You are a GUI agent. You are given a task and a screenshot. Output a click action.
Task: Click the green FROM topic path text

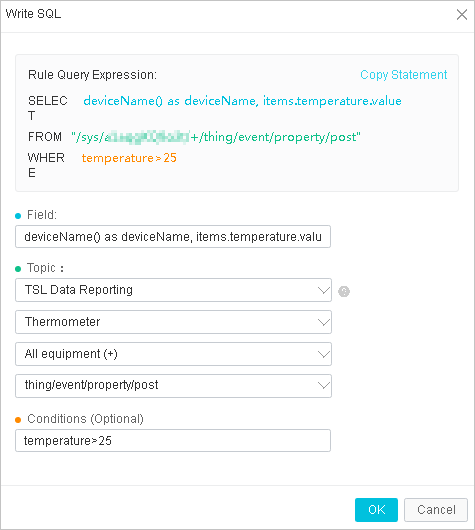coord(216,137)
